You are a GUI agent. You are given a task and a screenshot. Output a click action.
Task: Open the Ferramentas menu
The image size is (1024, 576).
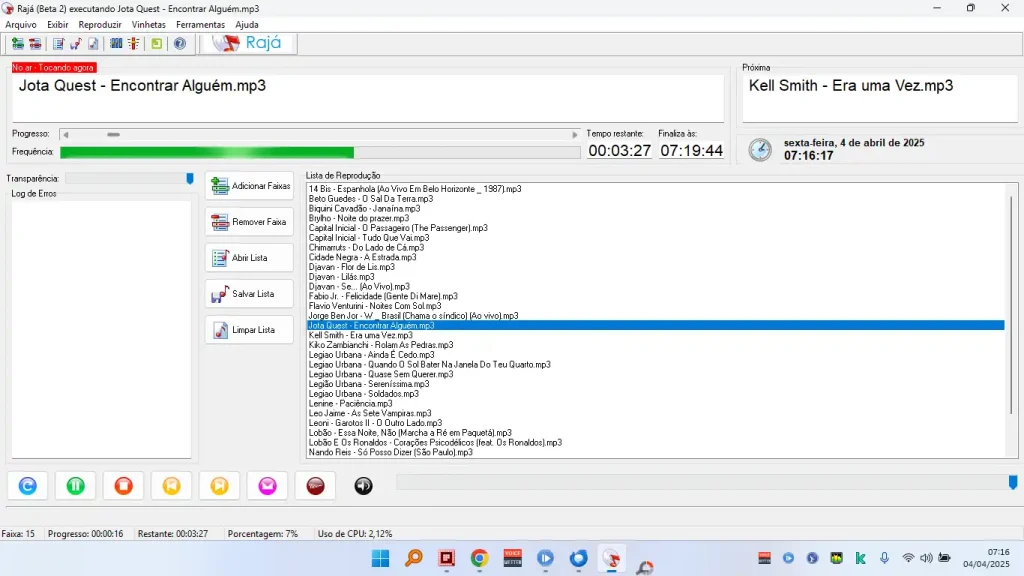(x=201, y=24)
